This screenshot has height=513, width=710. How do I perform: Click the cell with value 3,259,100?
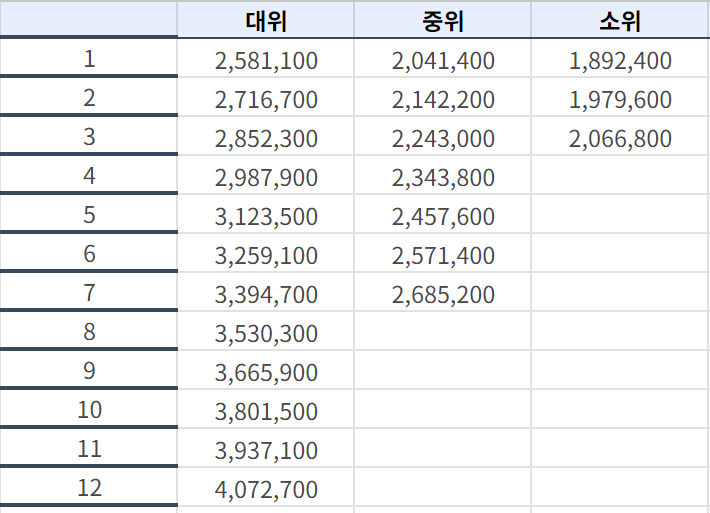click(266, 253)
